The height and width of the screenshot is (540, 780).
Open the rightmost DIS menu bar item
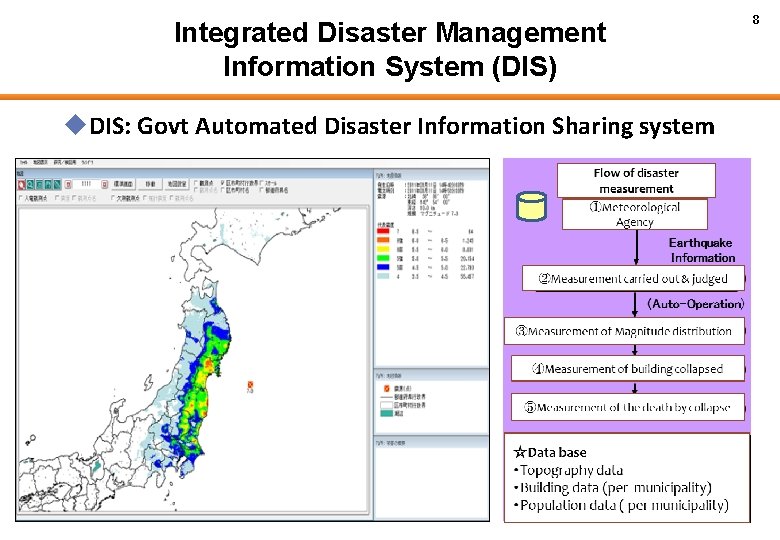[x=87, y=163]
